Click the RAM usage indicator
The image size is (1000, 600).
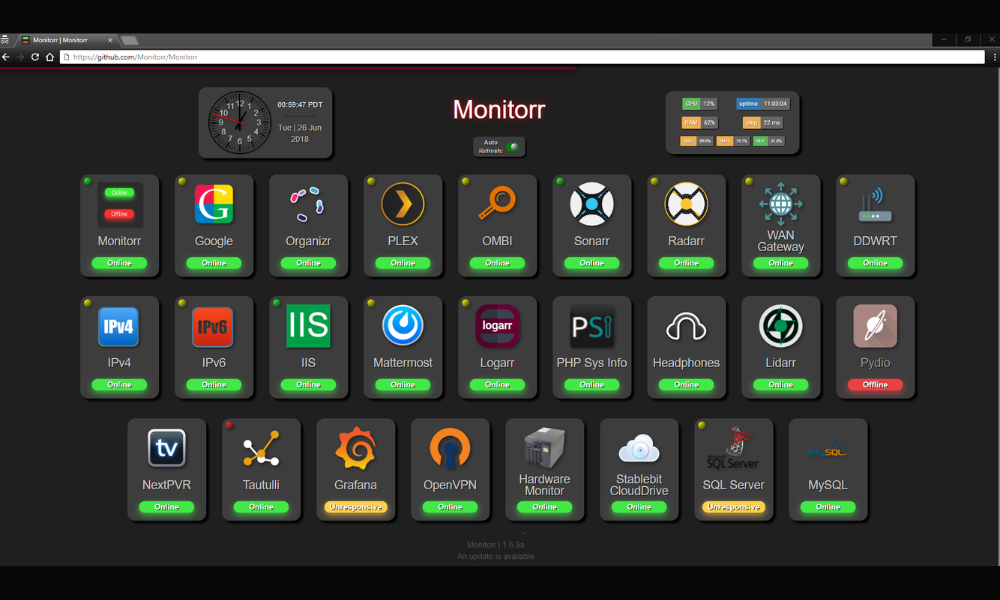click(x=700, y=122)
